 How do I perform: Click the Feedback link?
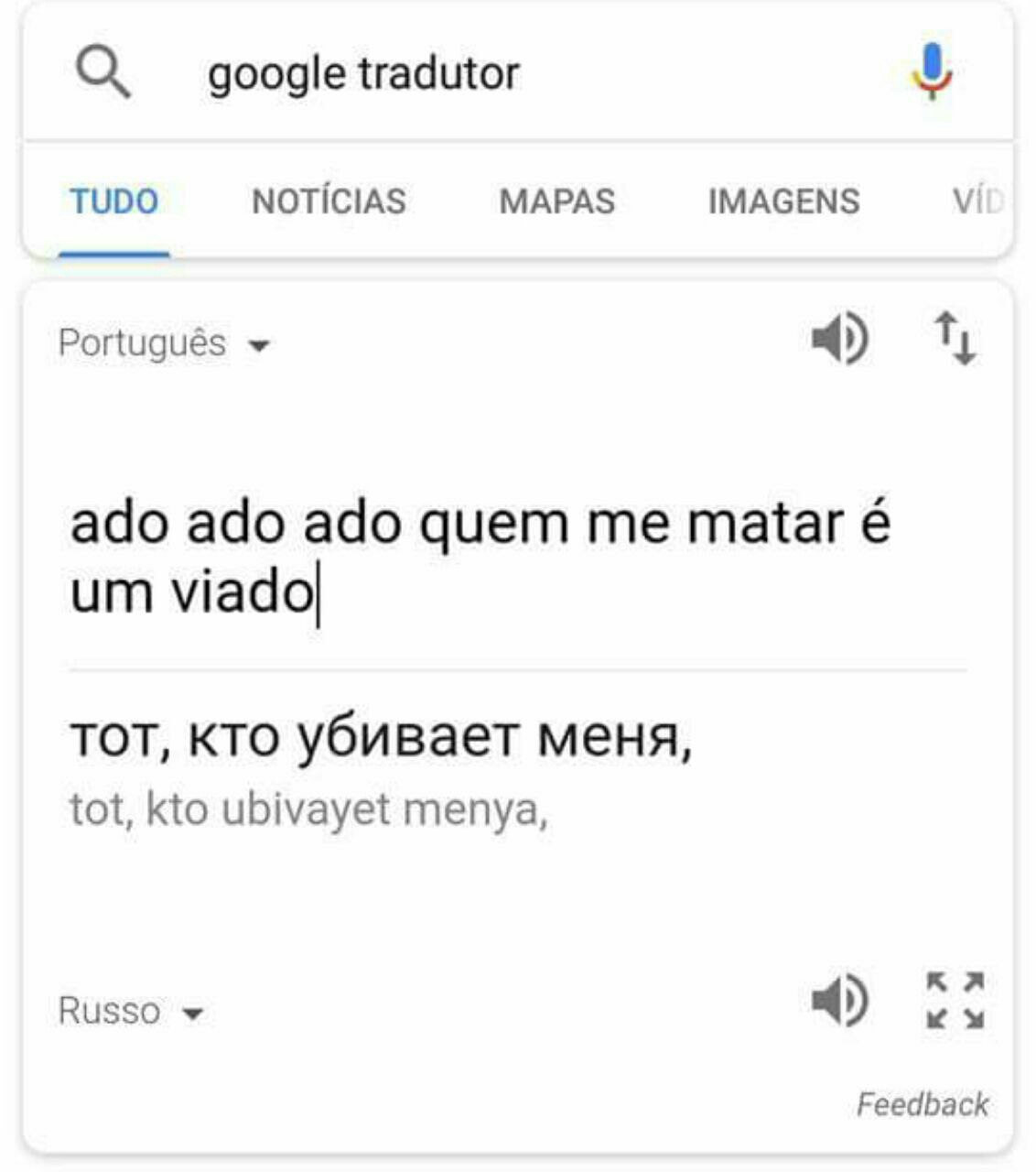923,1104
